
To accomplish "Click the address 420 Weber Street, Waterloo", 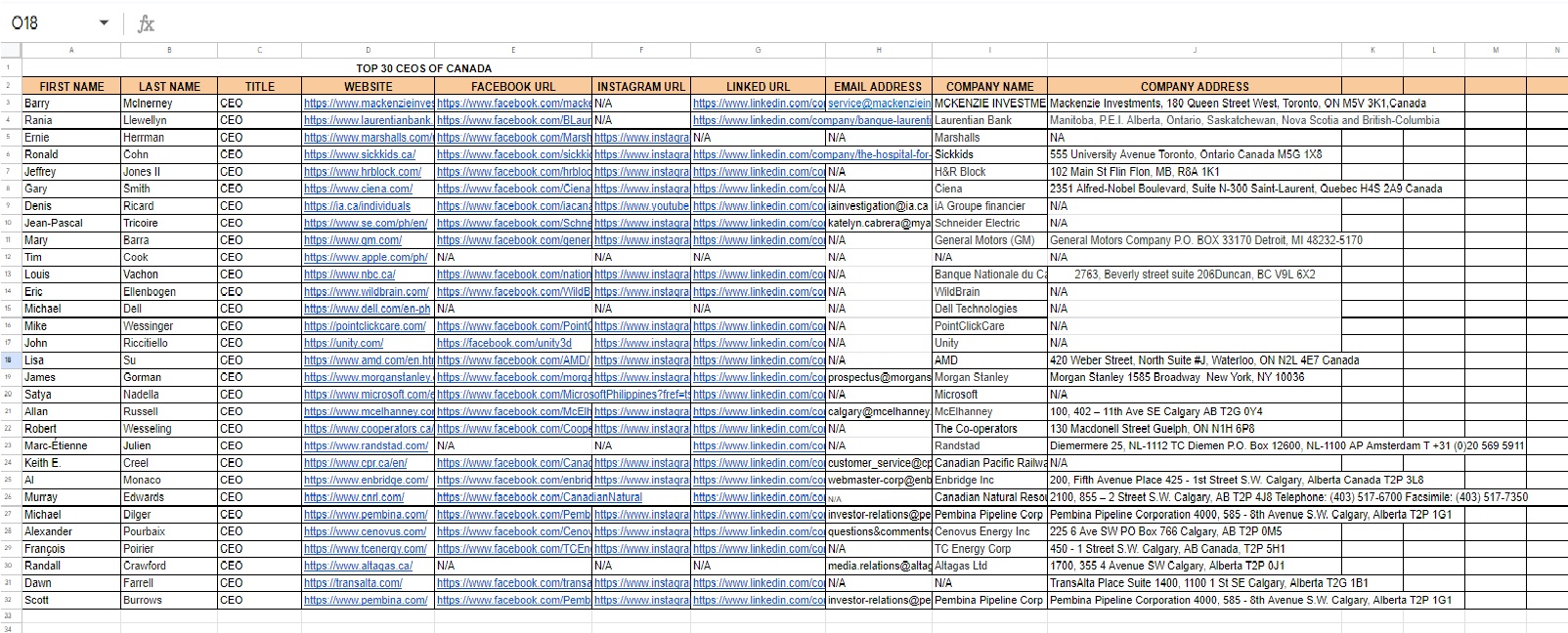I will click(1204, 360).
